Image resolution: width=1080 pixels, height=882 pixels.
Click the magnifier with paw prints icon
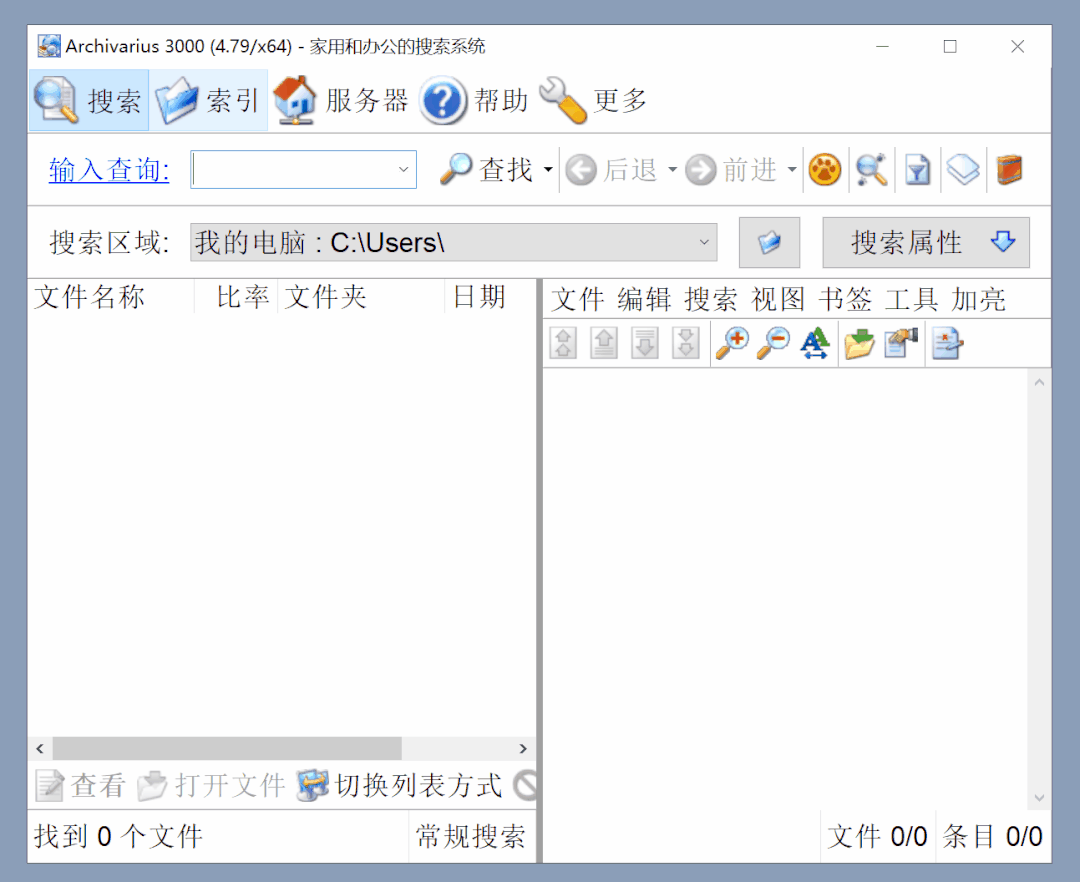[x=871, y=169]
